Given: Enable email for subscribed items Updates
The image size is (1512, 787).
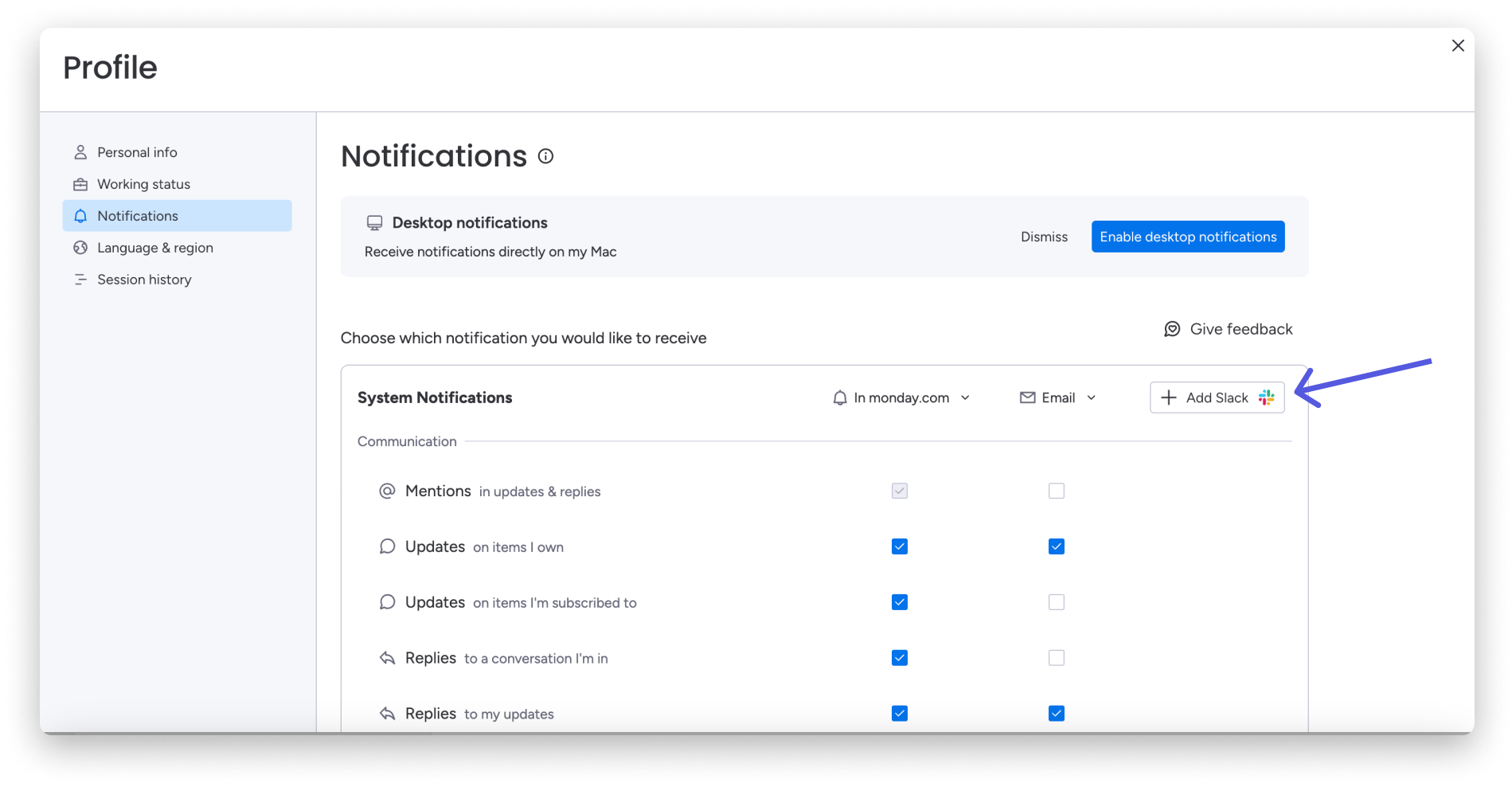Looking at the screenshot, I should (x=1057, y=602).
